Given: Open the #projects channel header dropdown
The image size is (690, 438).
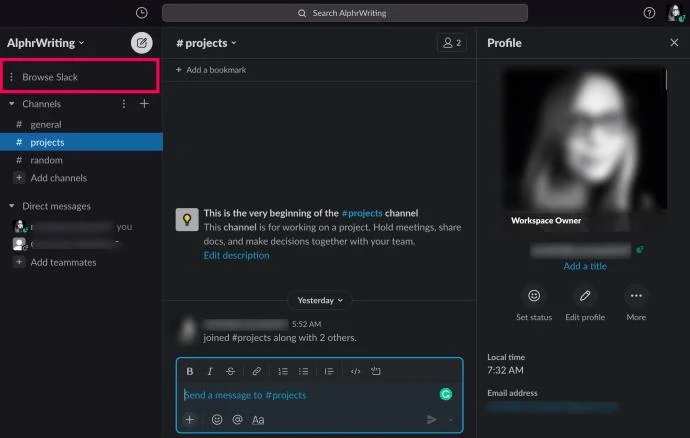Looking at the screenshot, I should tap(206, 43).
